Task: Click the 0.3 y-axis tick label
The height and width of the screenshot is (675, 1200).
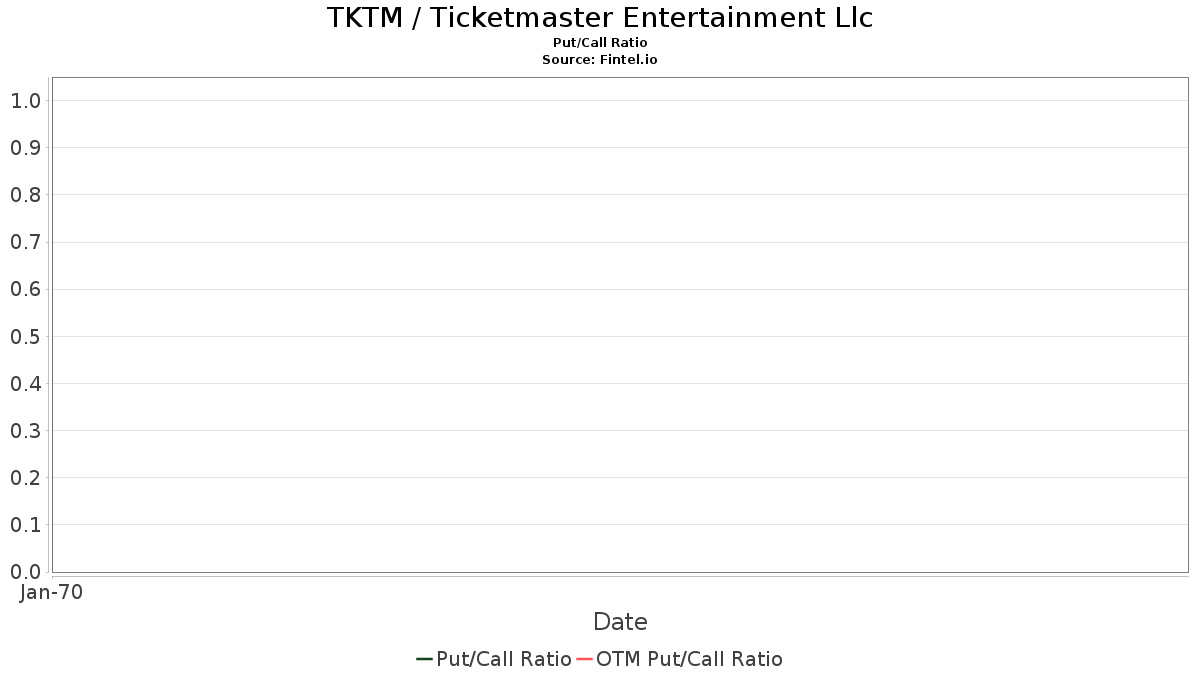Action: (26, 431)
